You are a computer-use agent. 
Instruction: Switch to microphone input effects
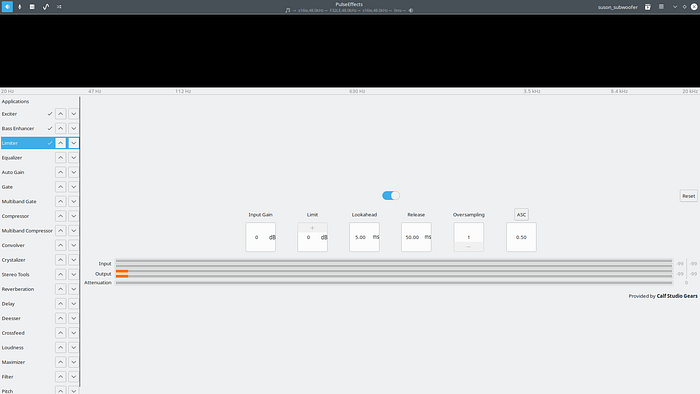20,7
